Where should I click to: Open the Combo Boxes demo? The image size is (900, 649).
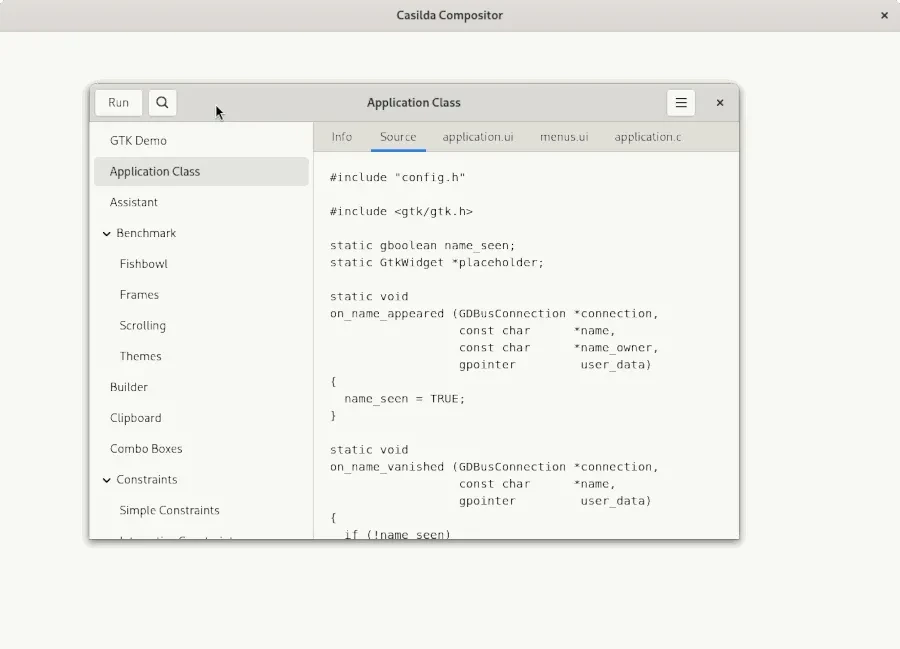146,449
